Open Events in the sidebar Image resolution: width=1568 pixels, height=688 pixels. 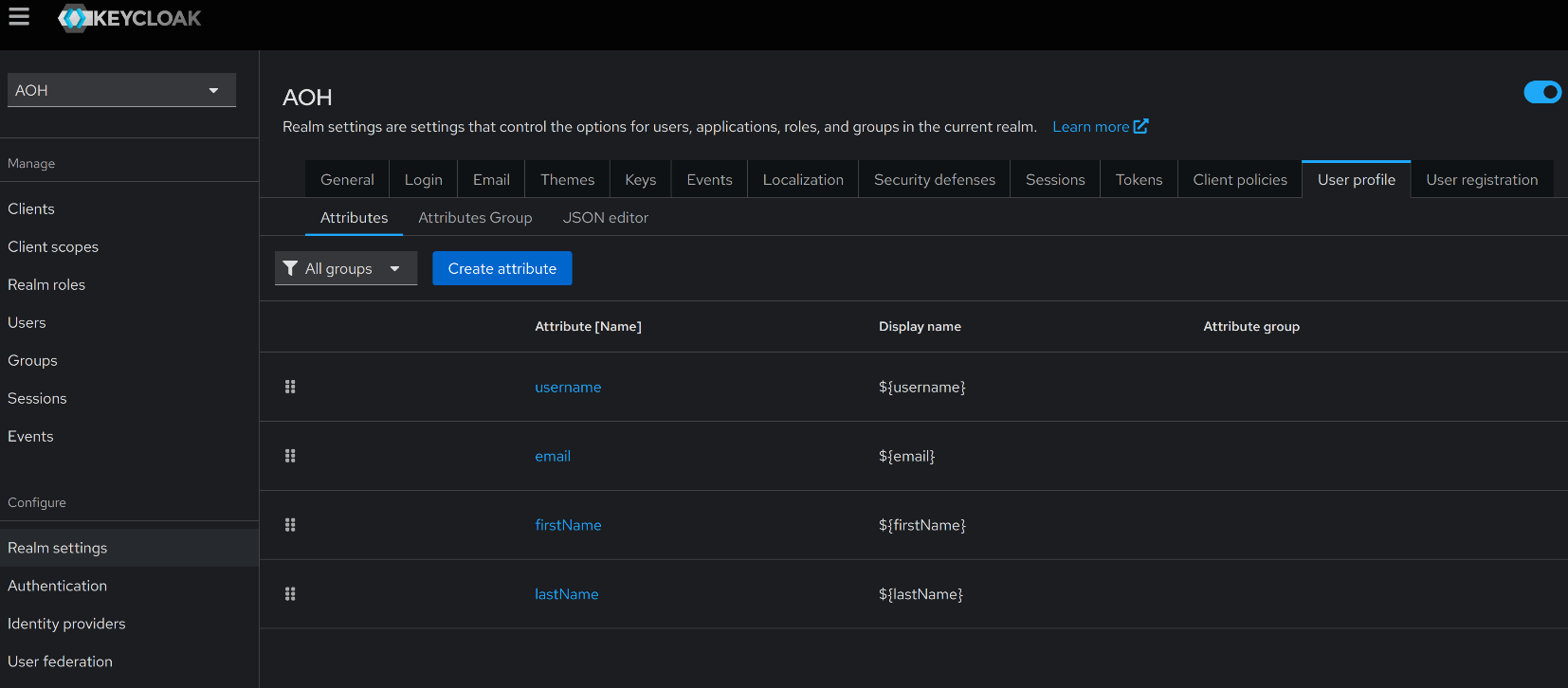129,436
